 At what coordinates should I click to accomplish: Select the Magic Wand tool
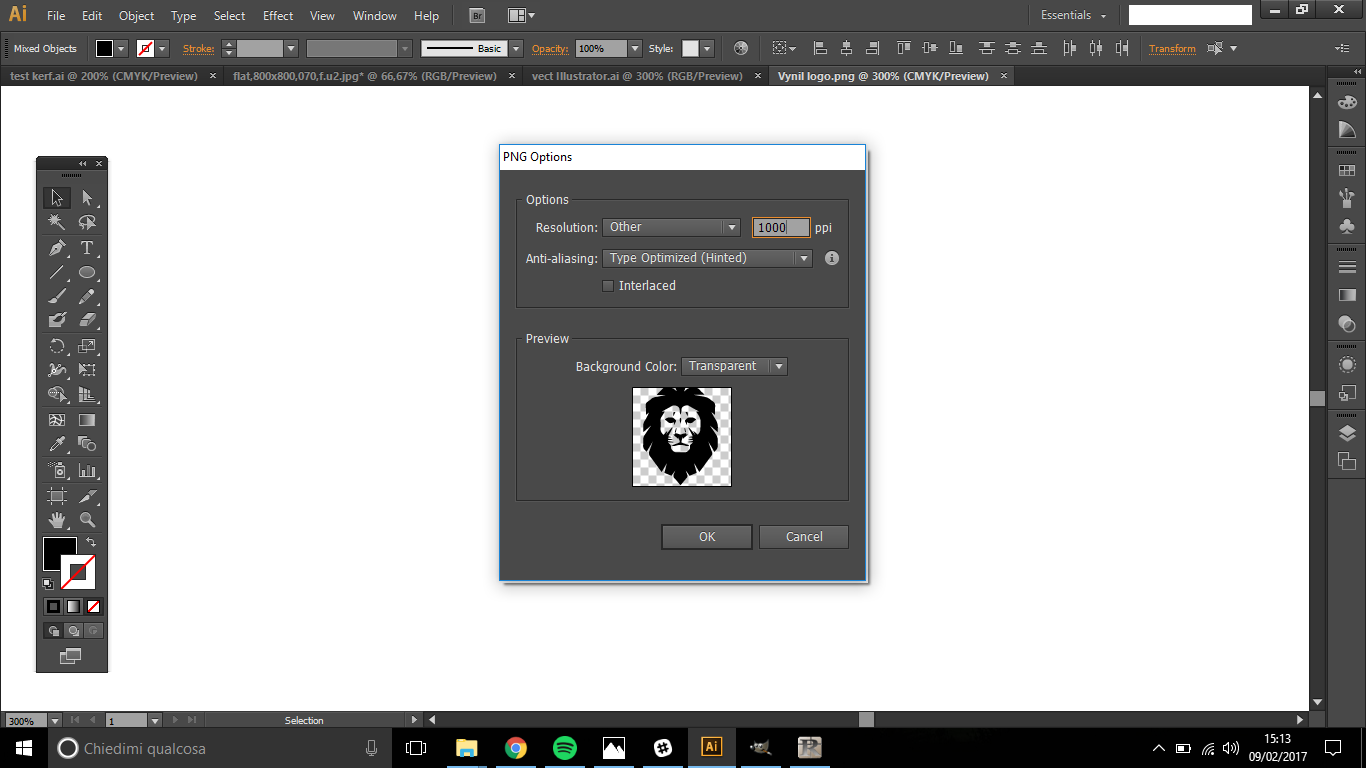pyautogui.click(x=57, y=222)
